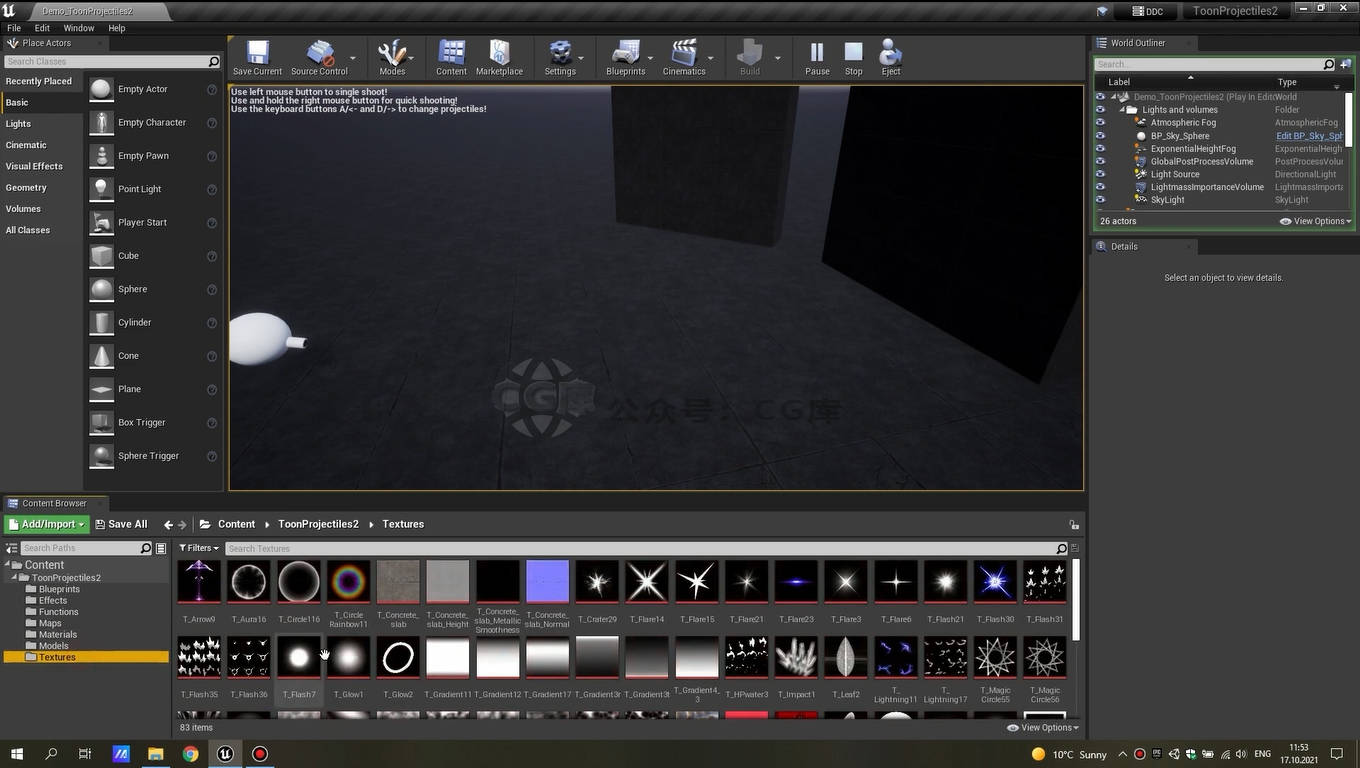The width and height of the screenshot is (1360, 768).
Task: Open the Blueprints toolbar icon
Action: 625,57
